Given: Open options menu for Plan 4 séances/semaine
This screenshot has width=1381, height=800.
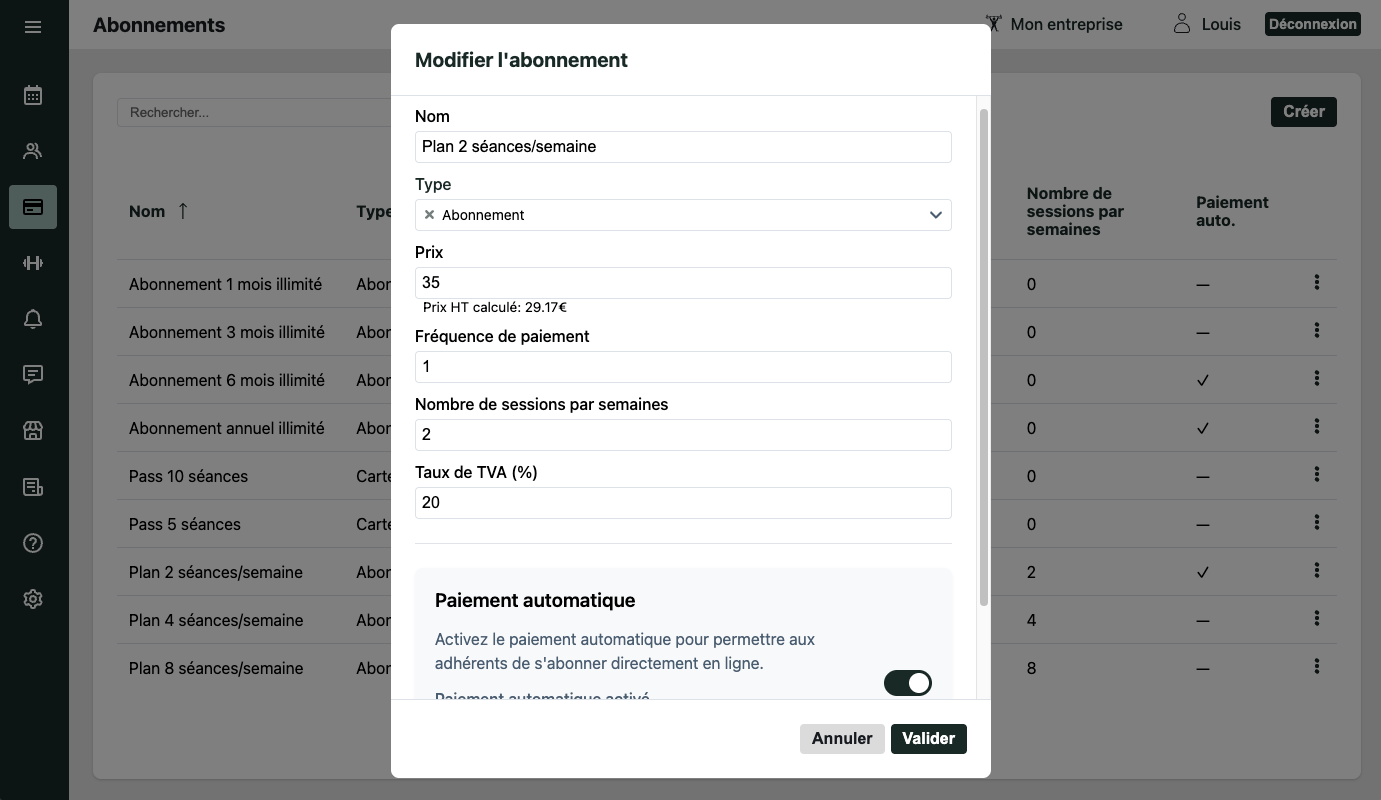Looking at the screenshot, I should [1317, 619].
